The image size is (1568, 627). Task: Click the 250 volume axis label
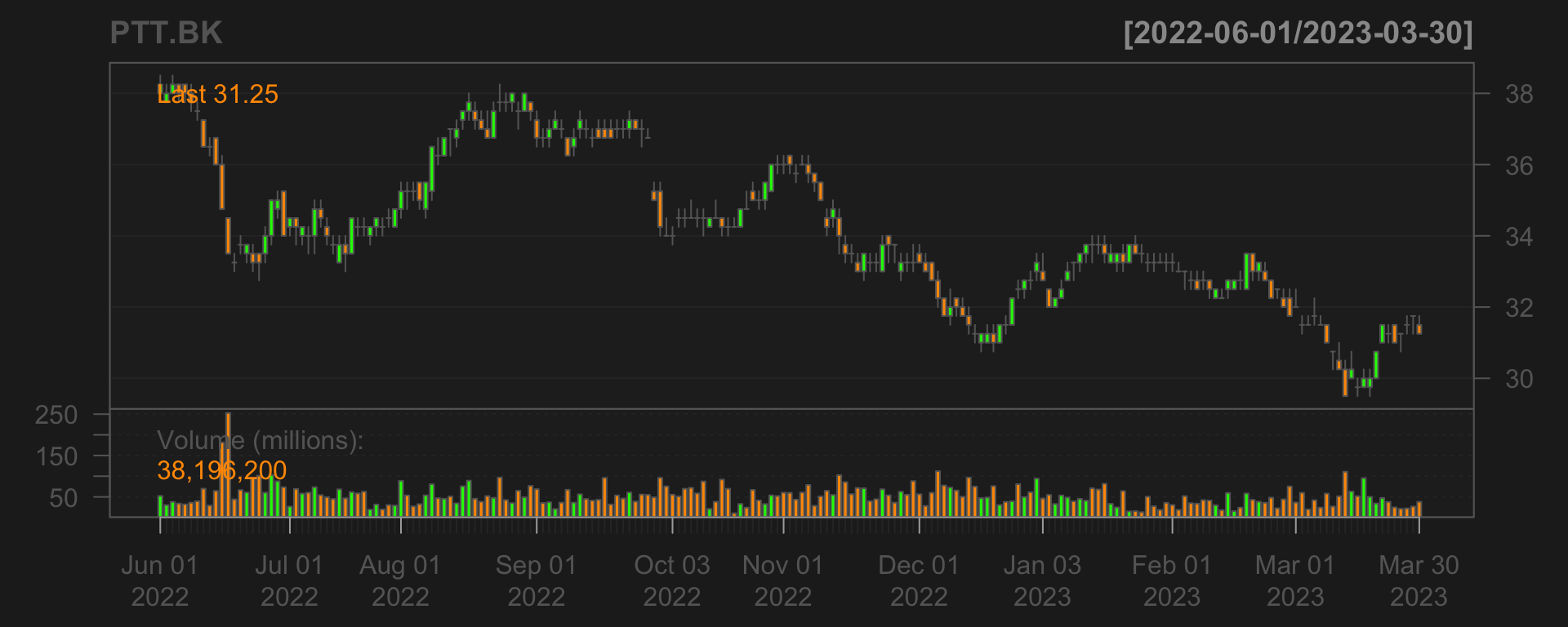click(x=56, y=415)
